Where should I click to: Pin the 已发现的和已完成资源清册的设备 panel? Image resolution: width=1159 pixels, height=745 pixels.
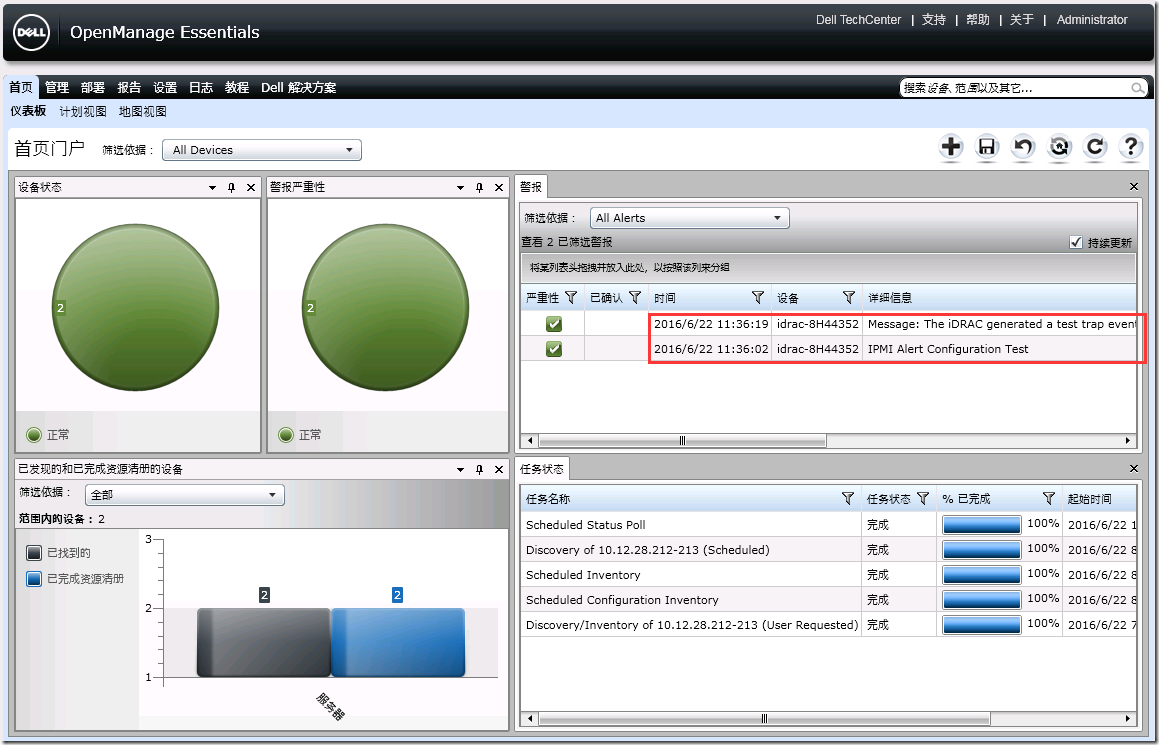point(479,469)
